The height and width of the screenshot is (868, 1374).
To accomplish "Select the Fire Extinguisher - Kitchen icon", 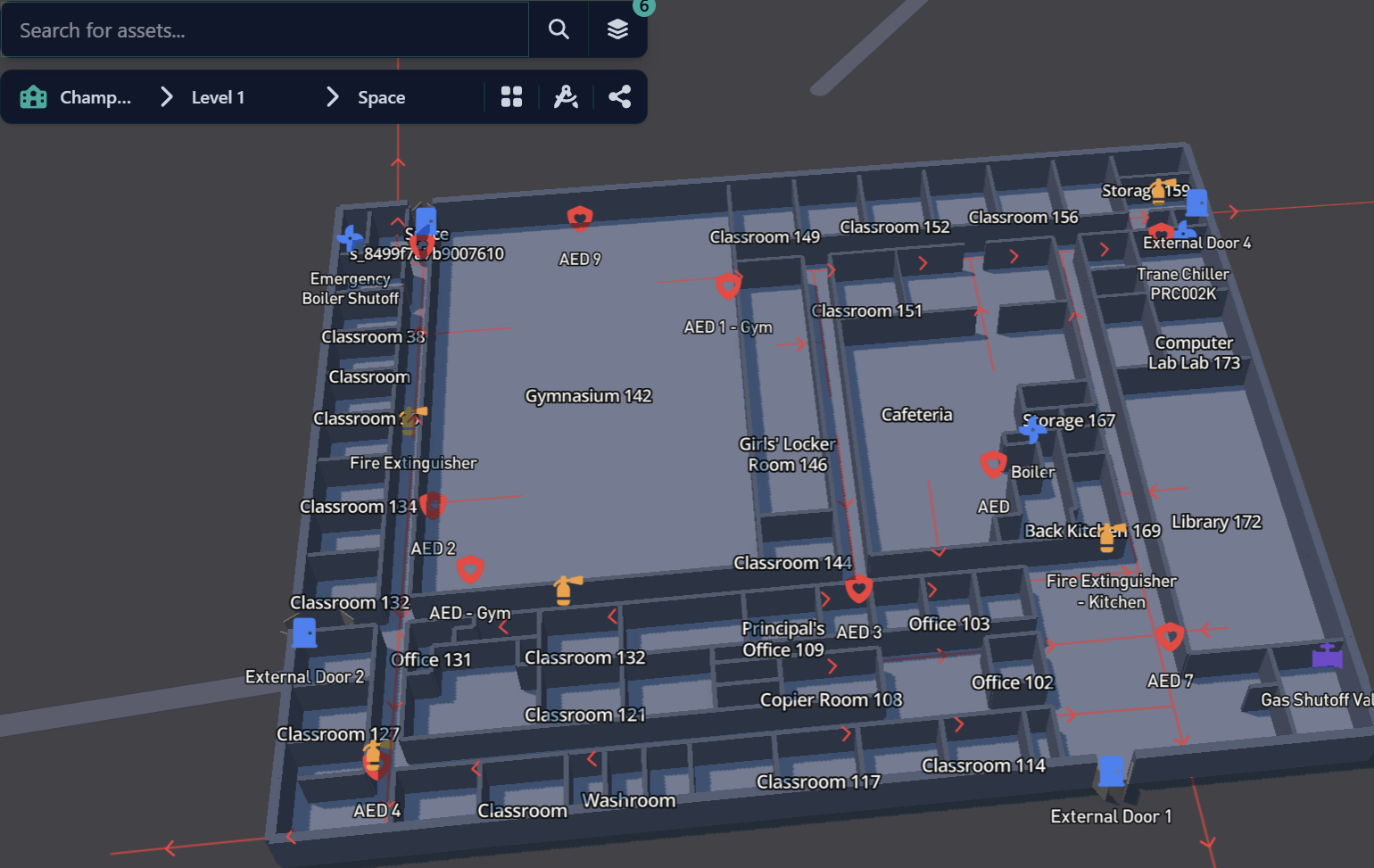I will (x=1109, y=537).
